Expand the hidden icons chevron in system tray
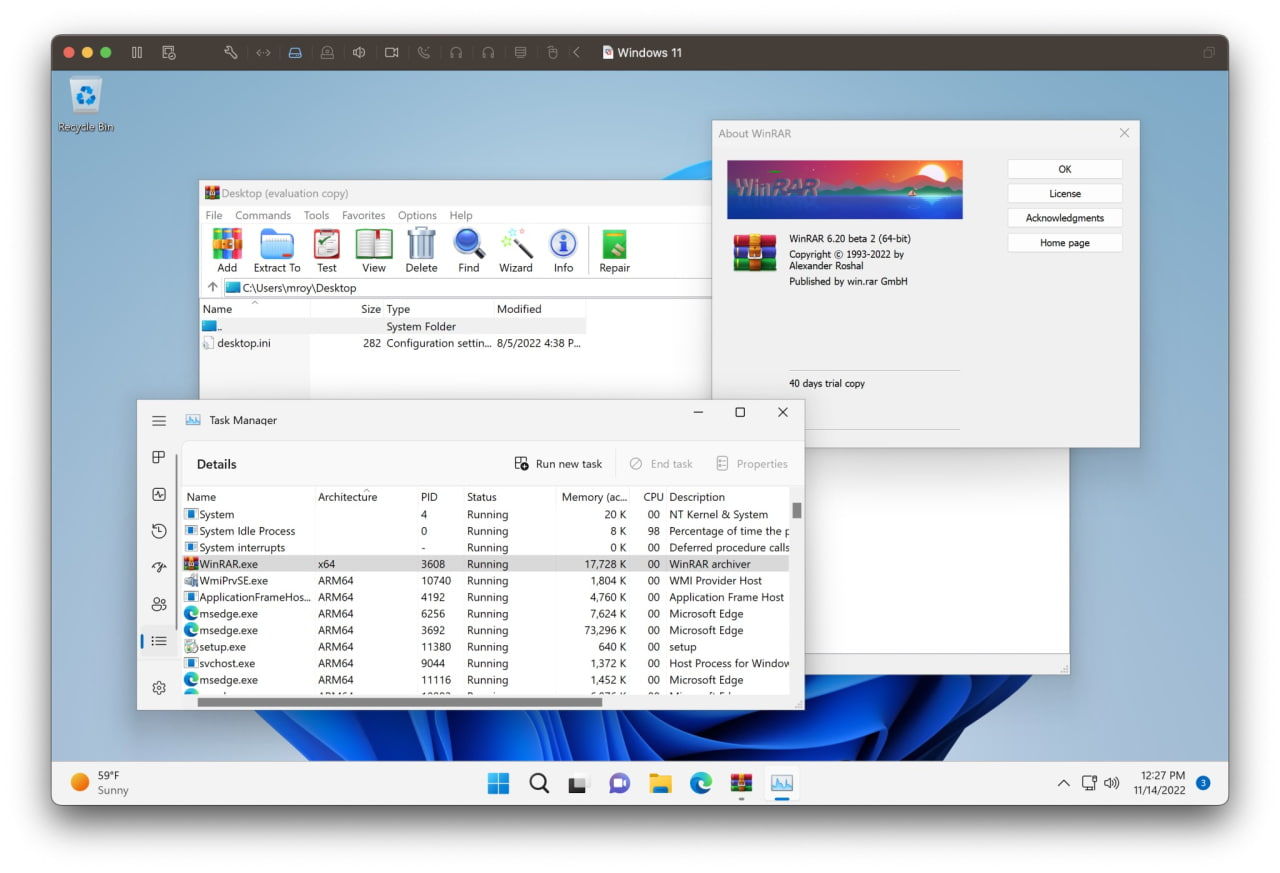 point(1063,783)
